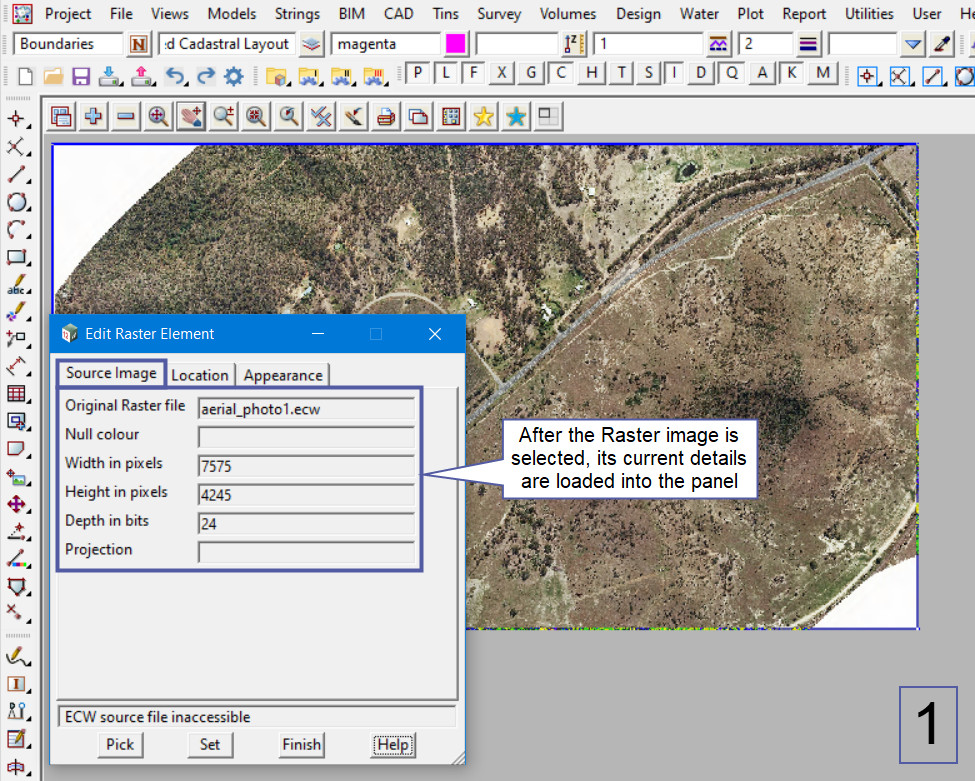975x781 pixels.
Task: Click the plus icon on view toolbar
Action: 93,117
